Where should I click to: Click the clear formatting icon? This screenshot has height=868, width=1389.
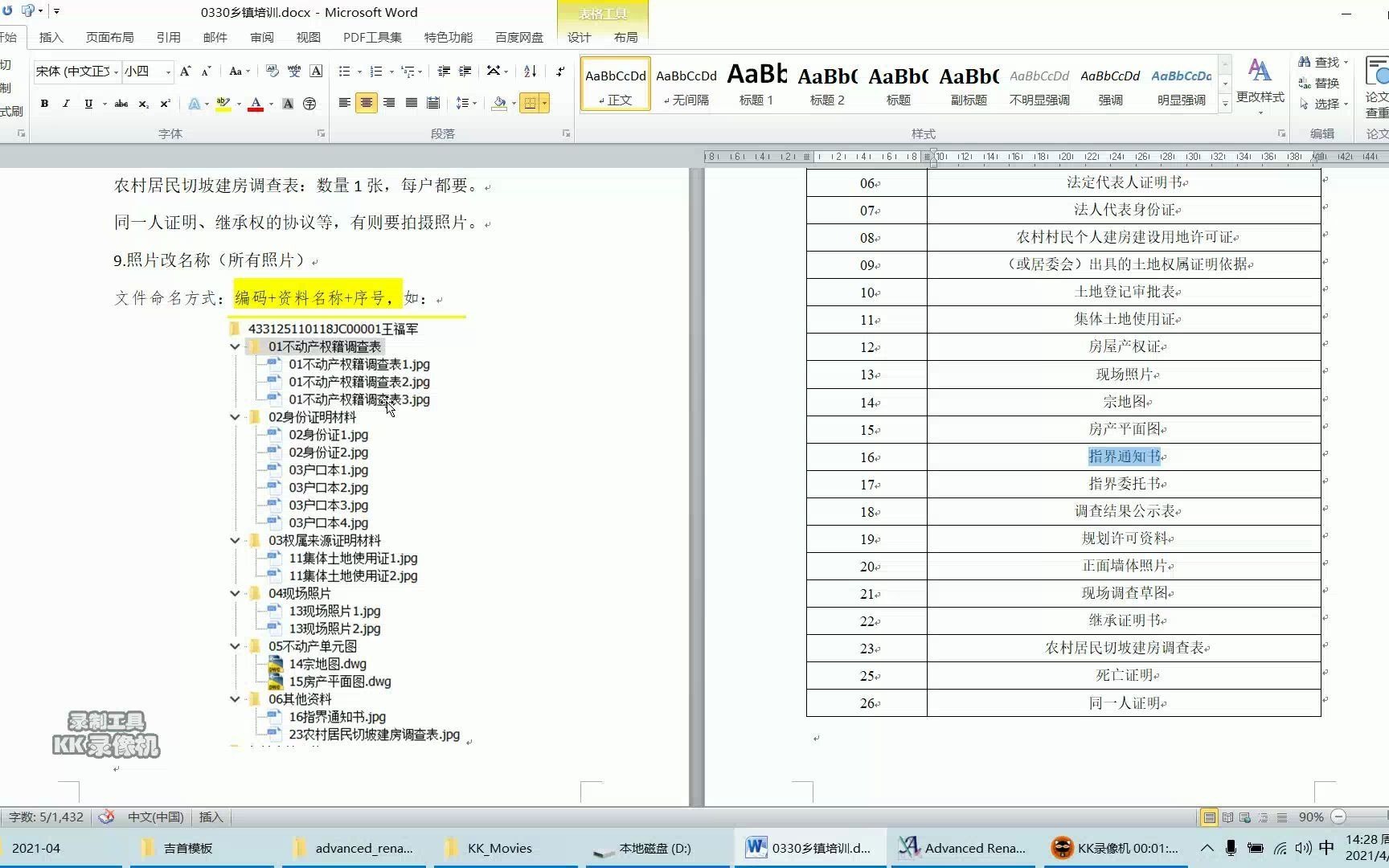[x=272, y=72]
